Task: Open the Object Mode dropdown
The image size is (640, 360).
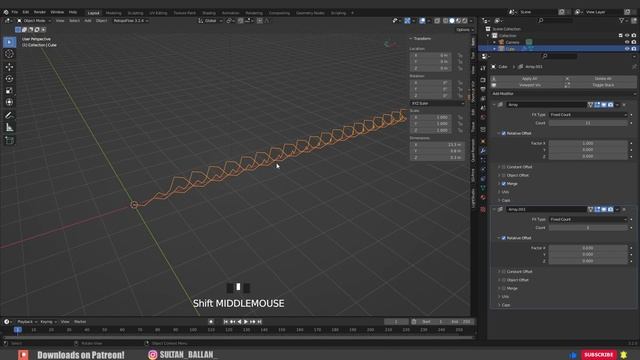Action: [34, 20]
